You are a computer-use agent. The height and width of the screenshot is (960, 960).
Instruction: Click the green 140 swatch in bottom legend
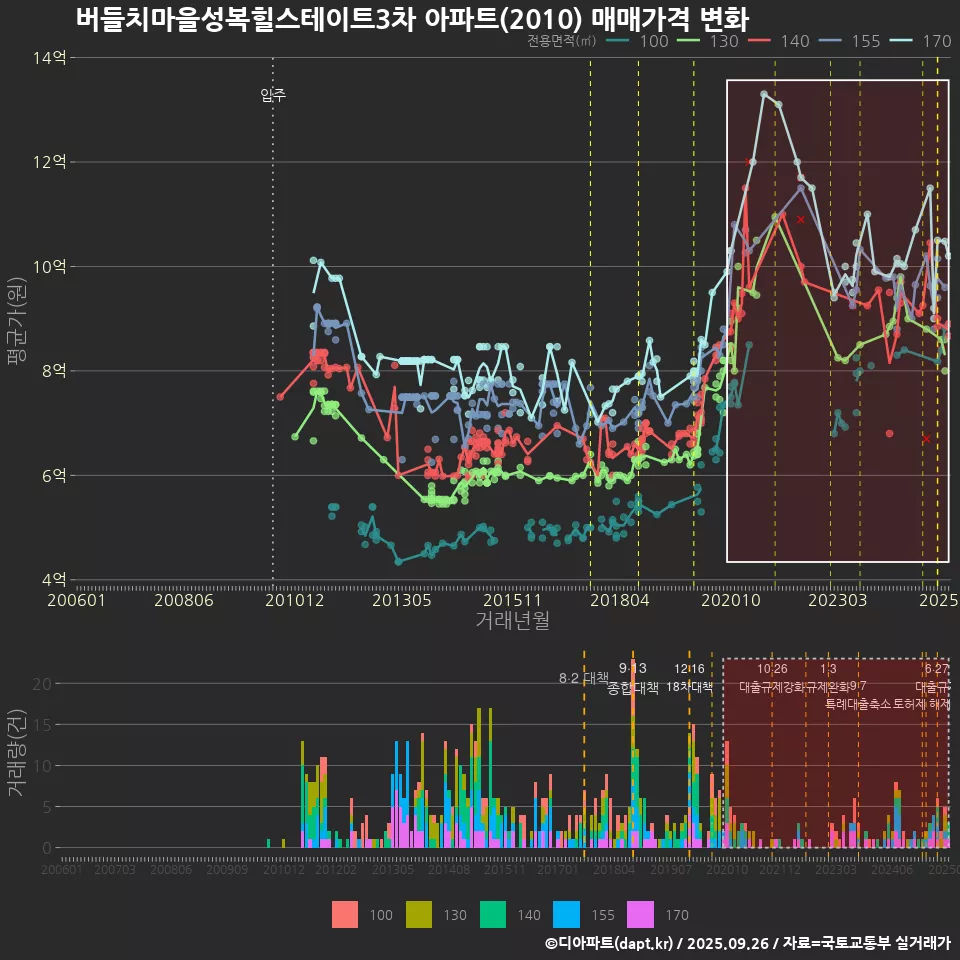tap(493, 915)
